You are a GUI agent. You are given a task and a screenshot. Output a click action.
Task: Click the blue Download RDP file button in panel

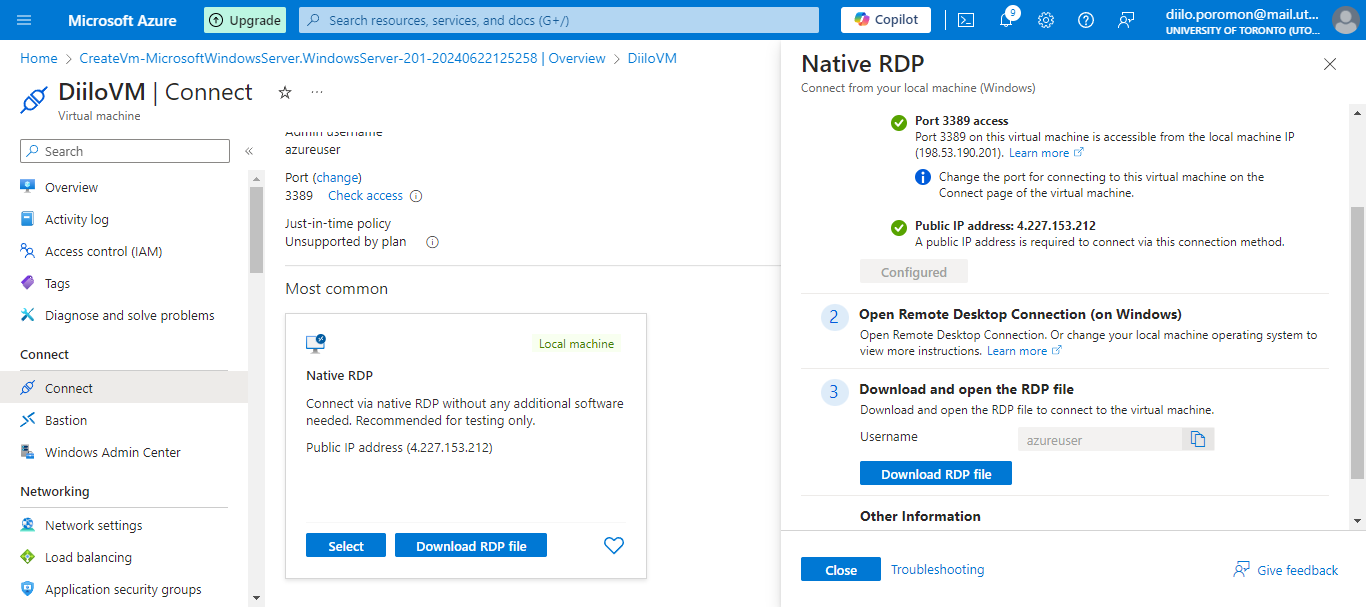[935, 474]
